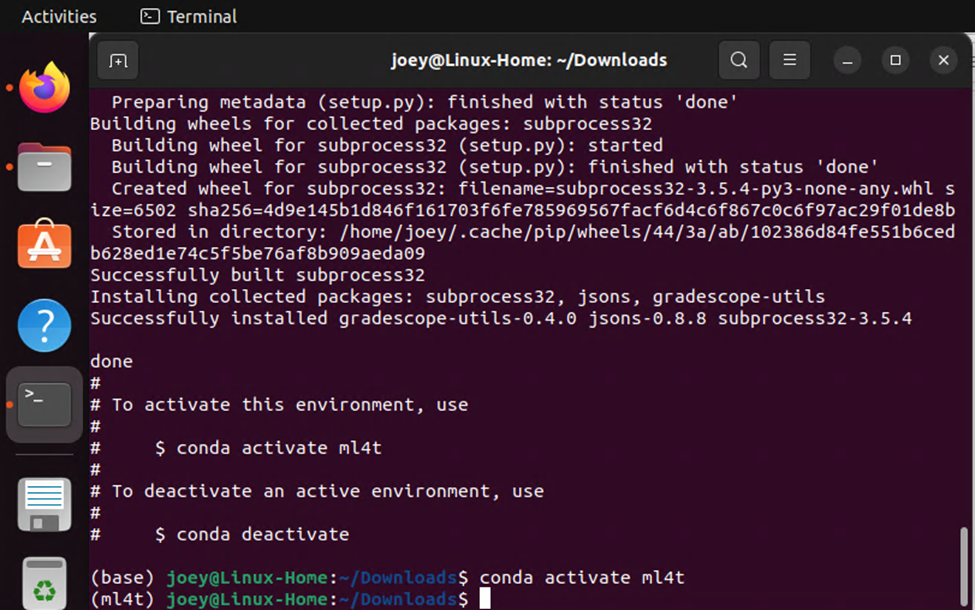Select the Terminal icon in dock
Screen dimensions: 975x610
[x=44, y=404]
